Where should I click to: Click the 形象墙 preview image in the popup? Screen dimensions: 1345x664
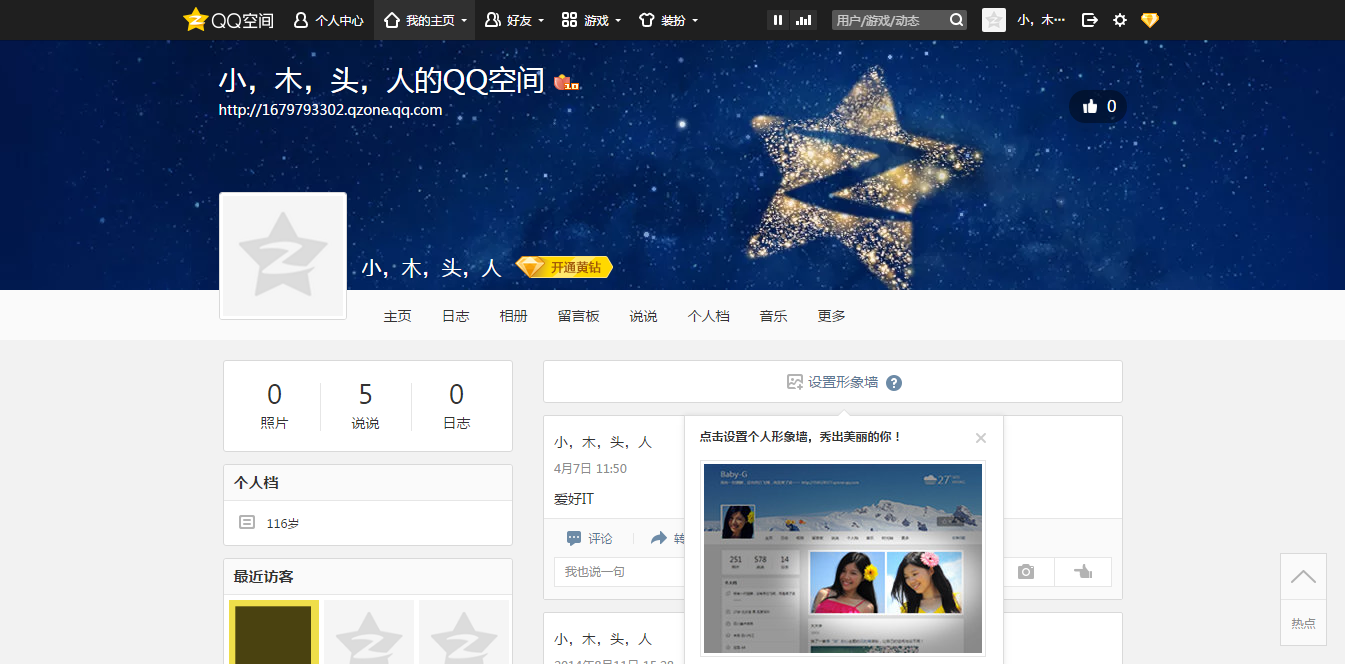click(x=843, y=558)
